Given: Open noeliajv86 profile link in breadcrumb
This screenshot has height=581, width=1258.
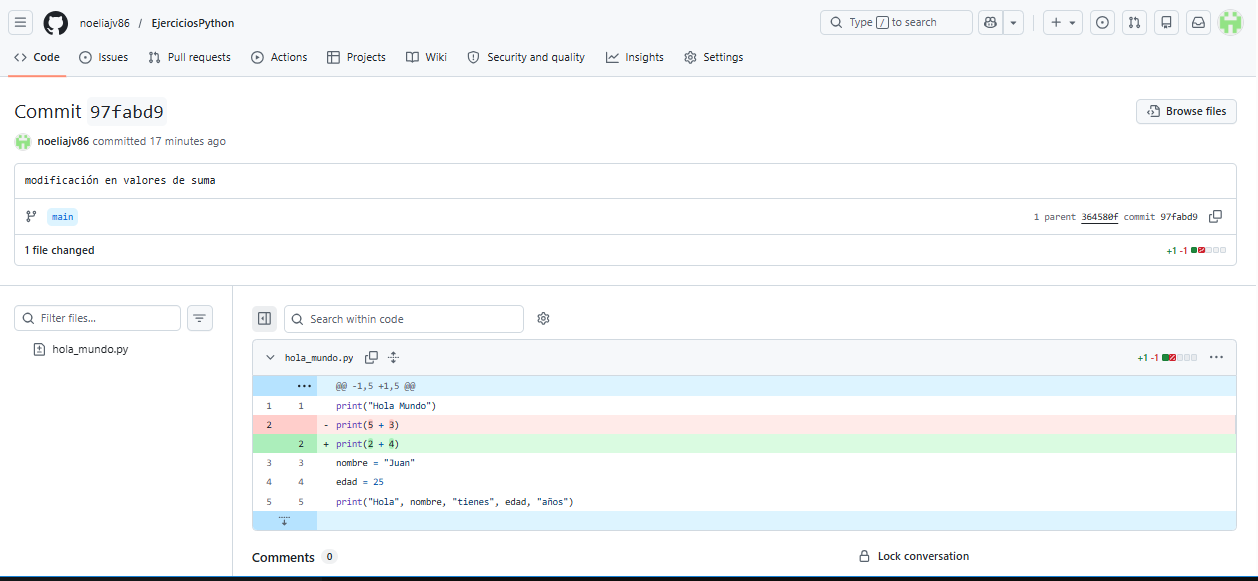Looking at the screenshot, I should 105,23.
